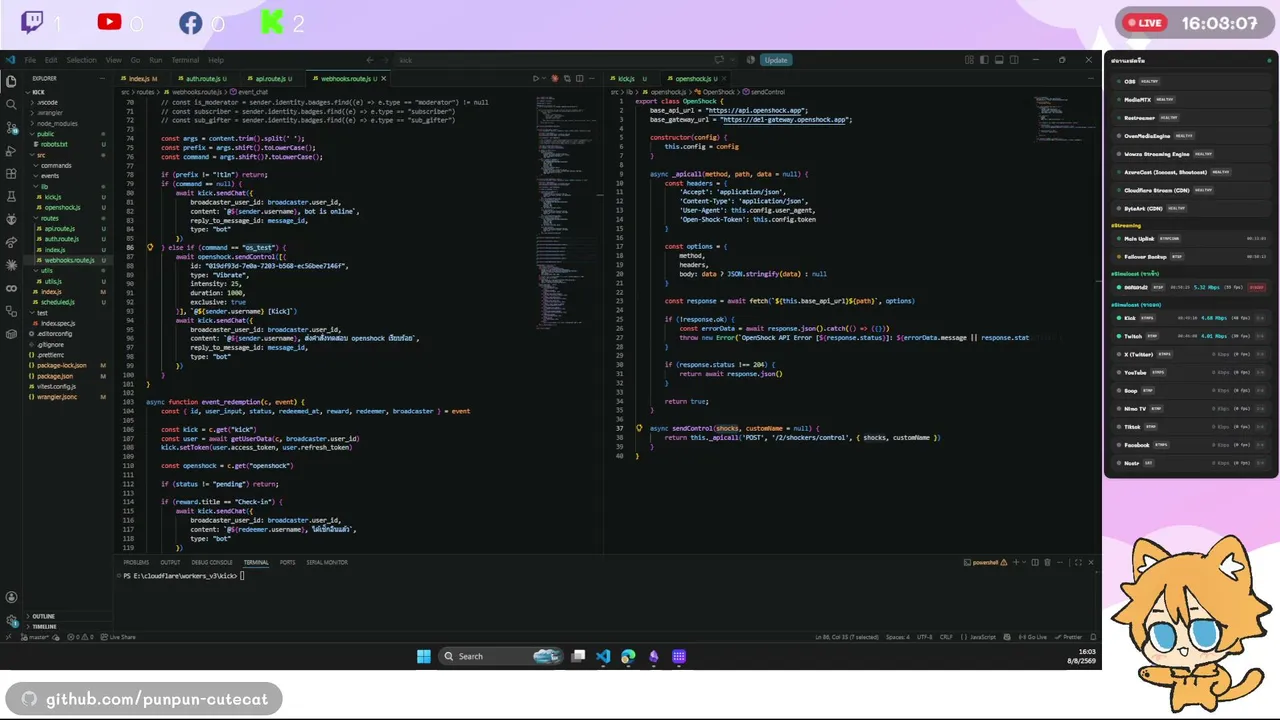The width and height of the screenshot is (1280, 720).
Task: Open Manage gear icon in activity bar
Action: click(x=11, y=620)
